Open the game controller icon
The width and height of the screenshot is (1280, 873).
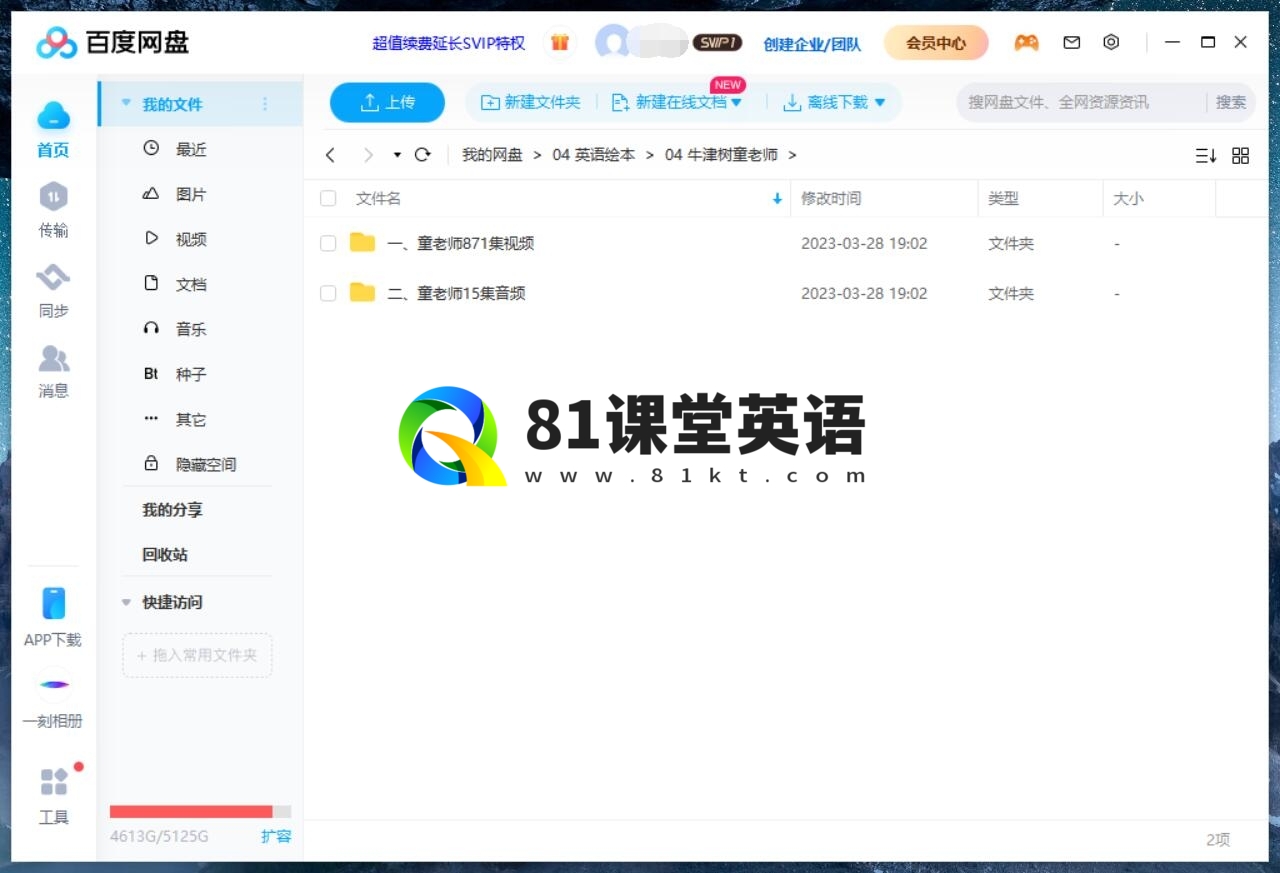[1026, 43]
